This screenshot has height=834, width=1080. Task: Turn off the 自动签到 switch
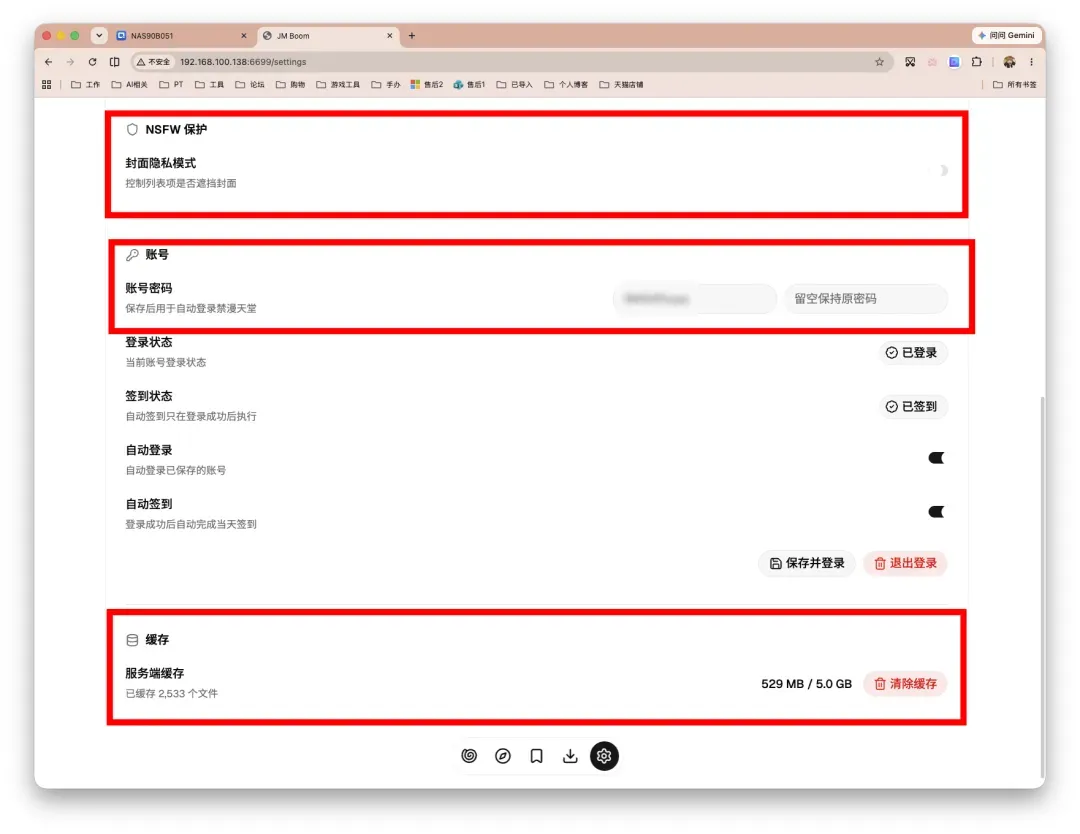(x=936, y=512)
